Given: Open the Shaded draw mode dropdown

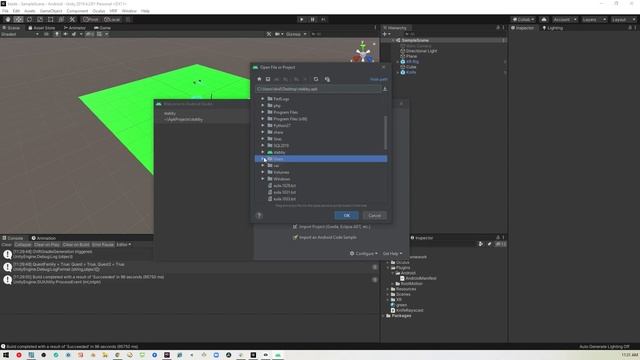Looking at the screenshot, I should click(x=20, y=34).
